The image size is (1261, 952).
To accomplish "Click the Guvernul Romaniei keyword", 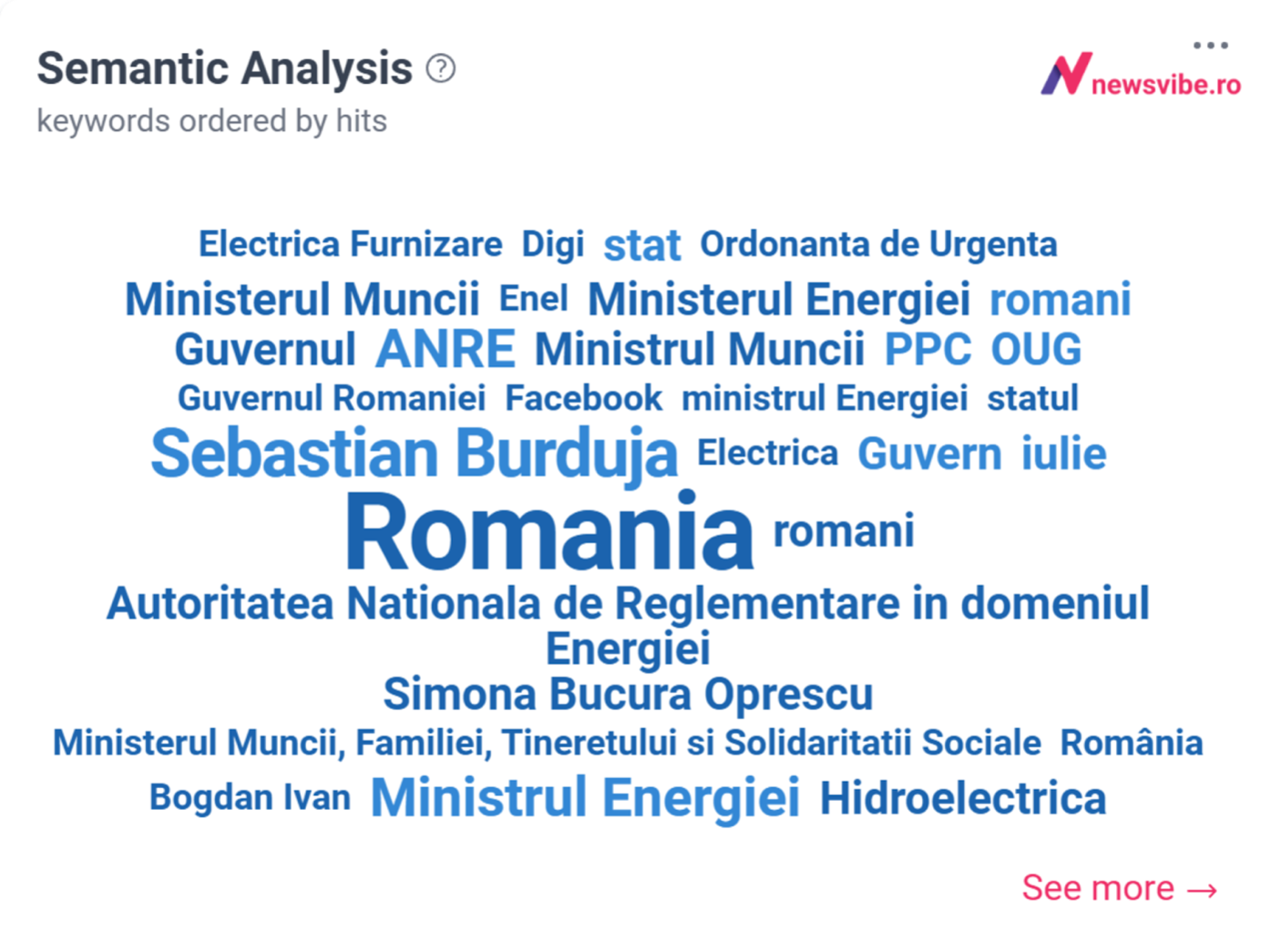I will [x=332, y=398].
